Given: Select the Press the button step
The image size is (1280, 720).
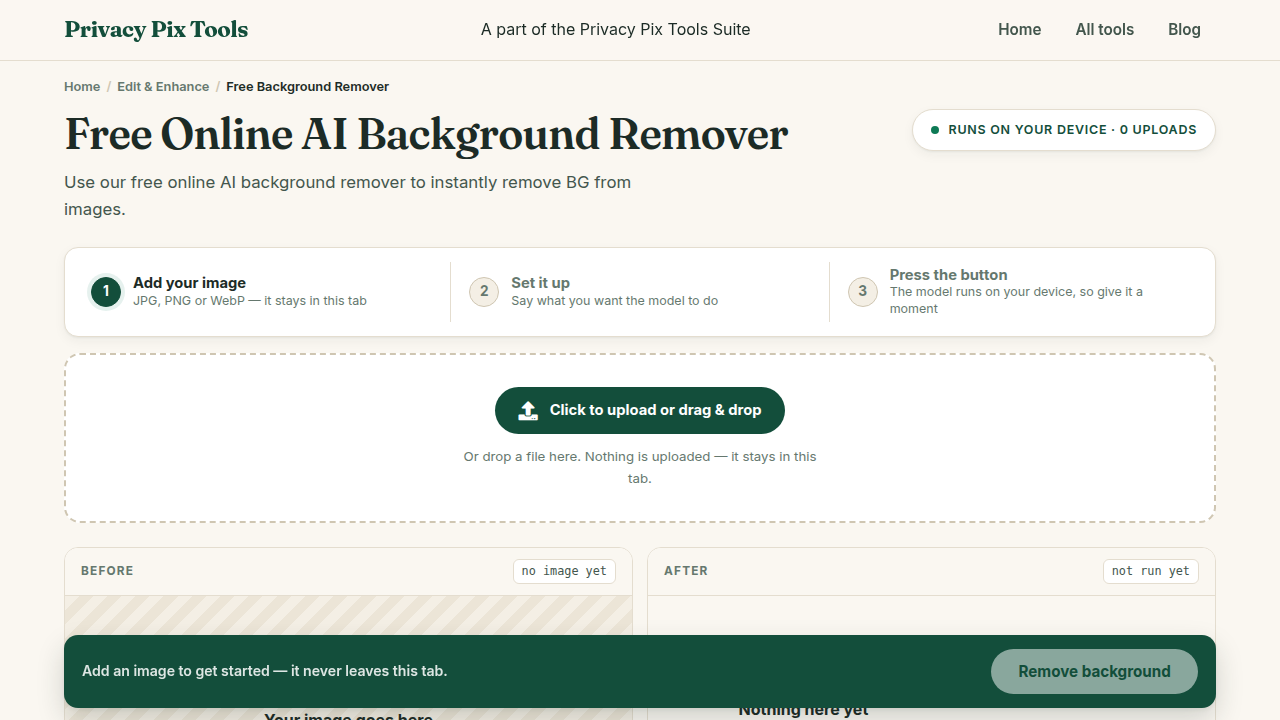Looking at the screenshot, I should pyautogui.click(x=1019, y=292).
